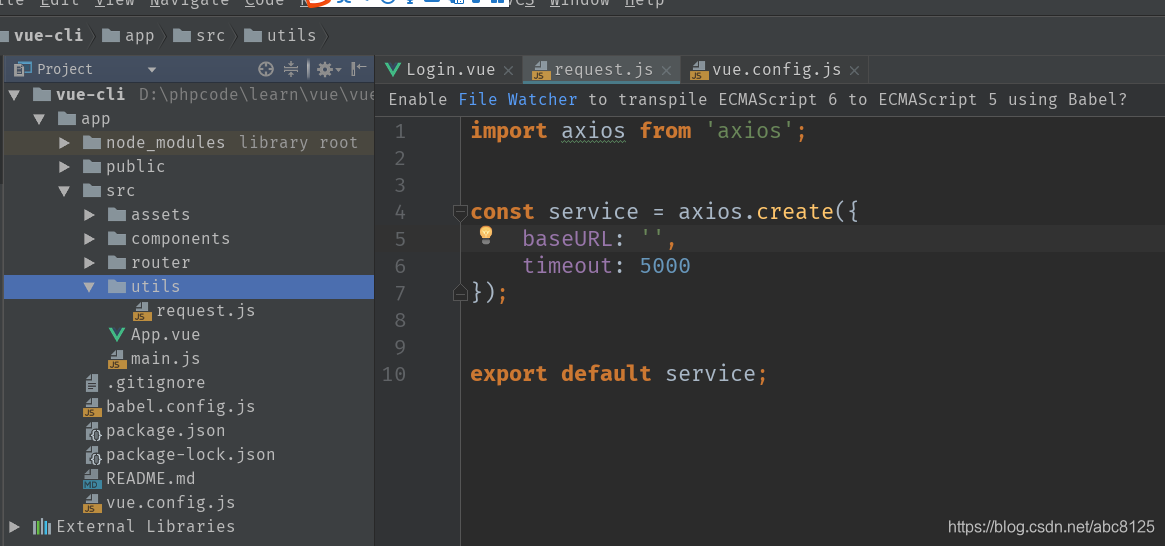
Task: Click the locate-file crosshair icon in Project panel
Action: (266, 70)
